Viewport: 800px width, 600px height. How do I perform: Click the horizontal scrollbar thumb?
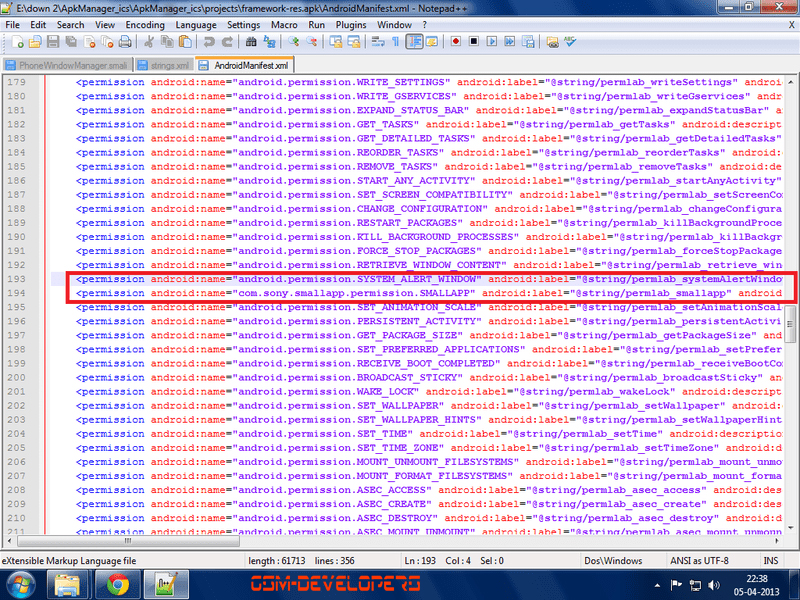128,541
